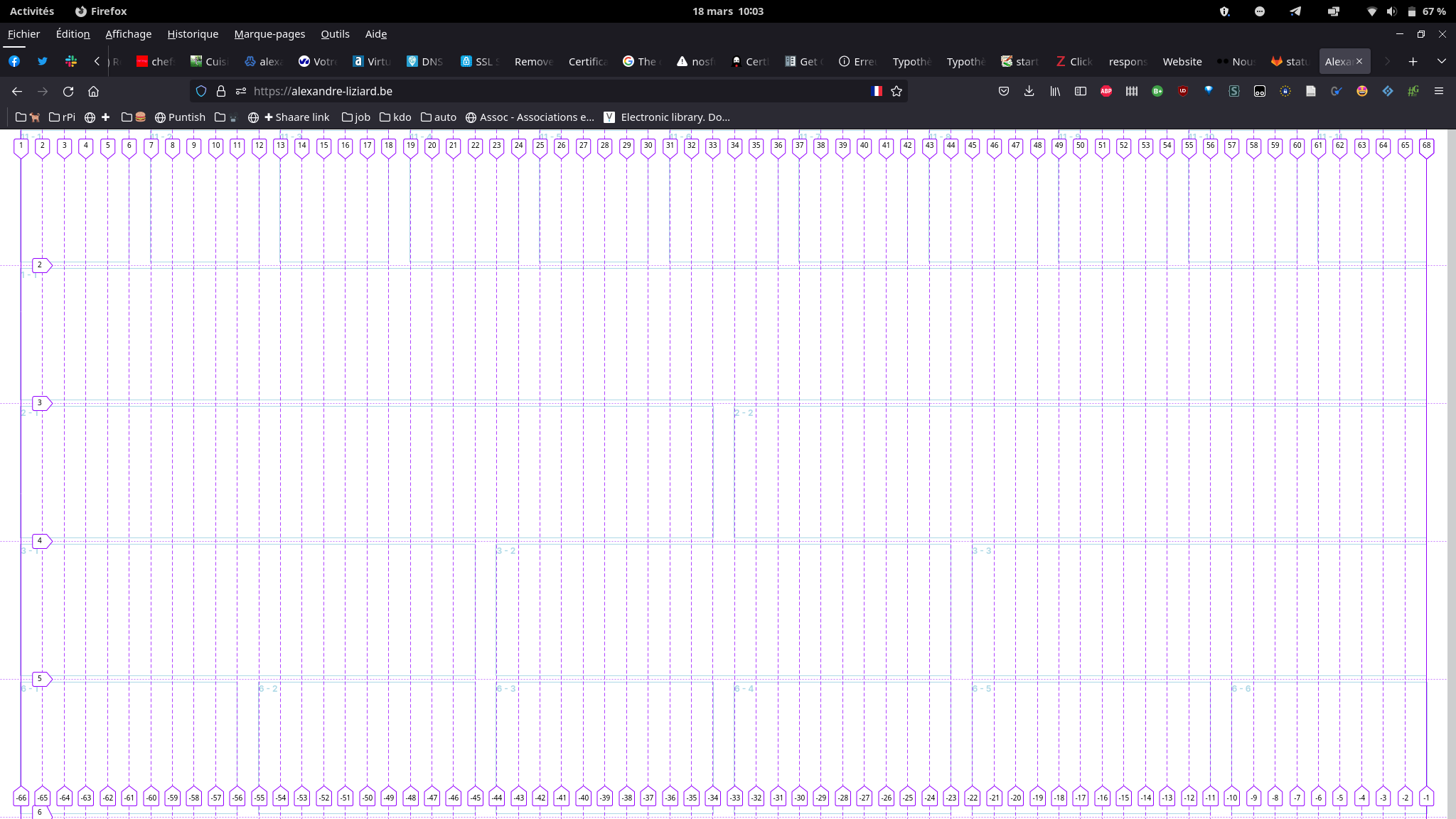
Task: Reload the current page
Action: coord(68,91)
